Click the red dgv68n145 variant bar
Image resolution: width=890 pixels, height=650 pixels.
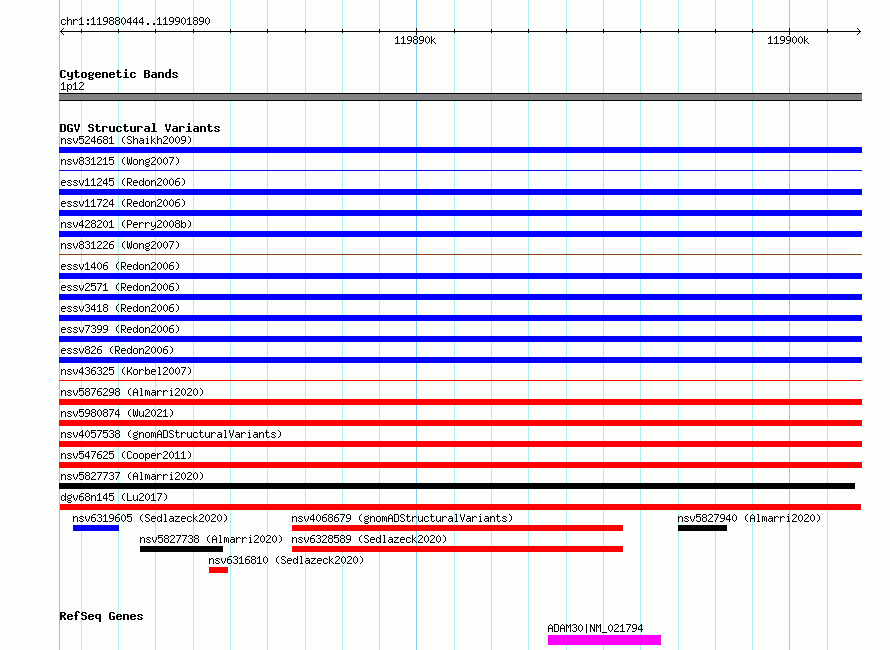460,507
